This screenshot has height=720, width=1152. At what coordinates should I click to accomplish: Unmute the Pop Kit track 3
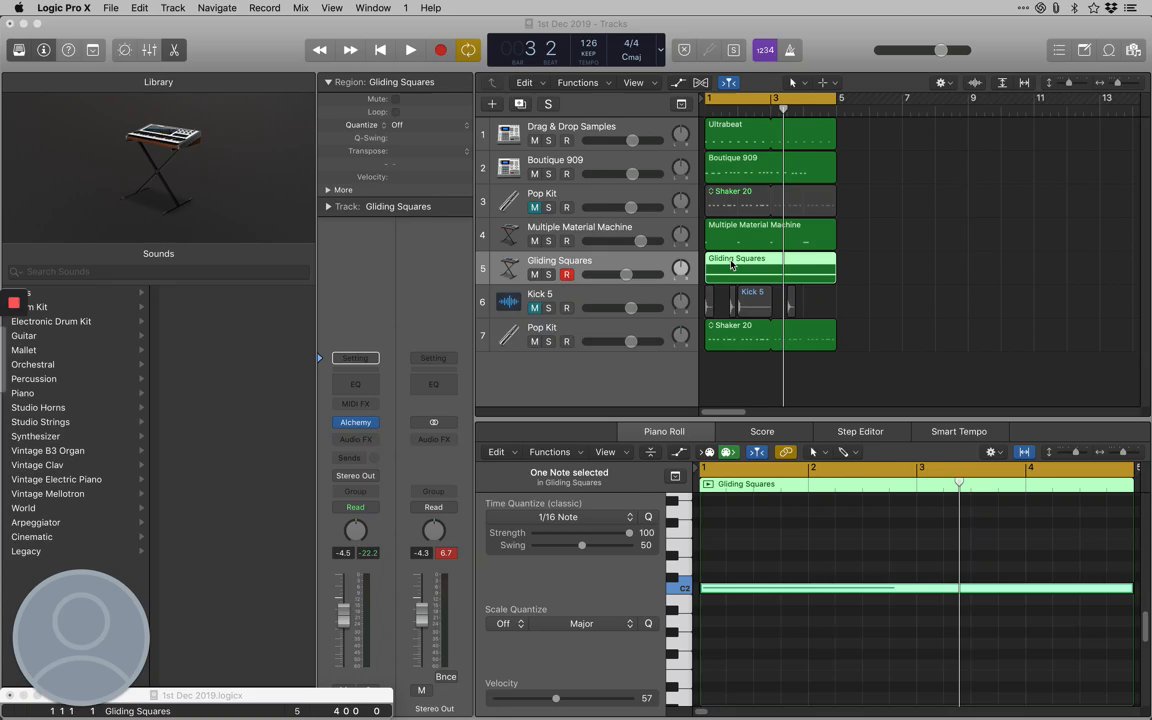[x=534, y=207]
